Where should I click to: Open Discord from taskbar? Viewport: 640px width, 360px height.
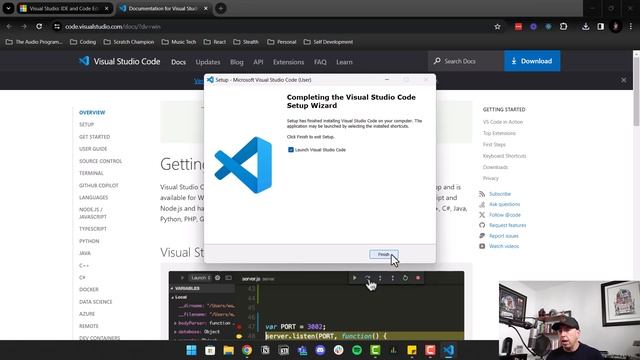click(320, 350)
